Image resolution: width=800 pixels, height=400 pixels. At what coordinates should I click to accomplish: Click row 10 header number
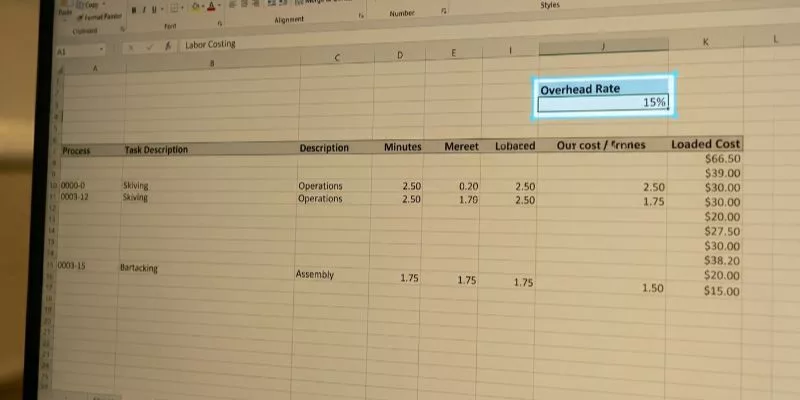coord(55,186)
